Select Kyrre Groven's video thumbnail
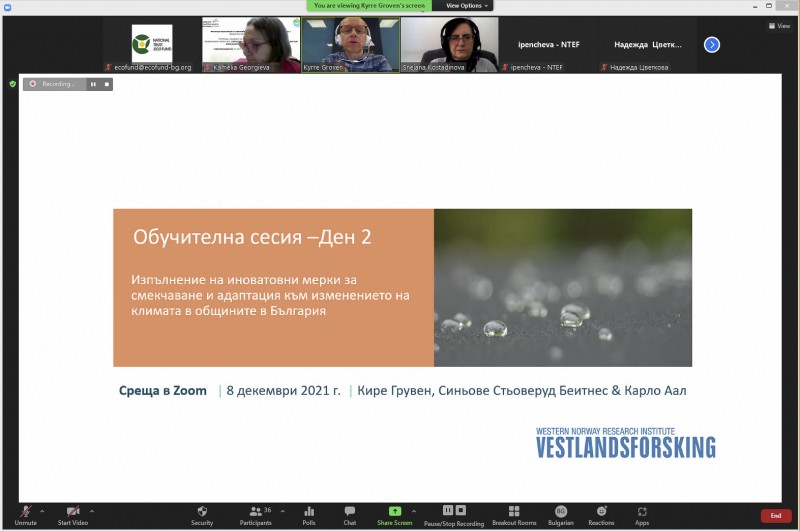The height and width of the screenshot is (531, 800). point(350,44)
